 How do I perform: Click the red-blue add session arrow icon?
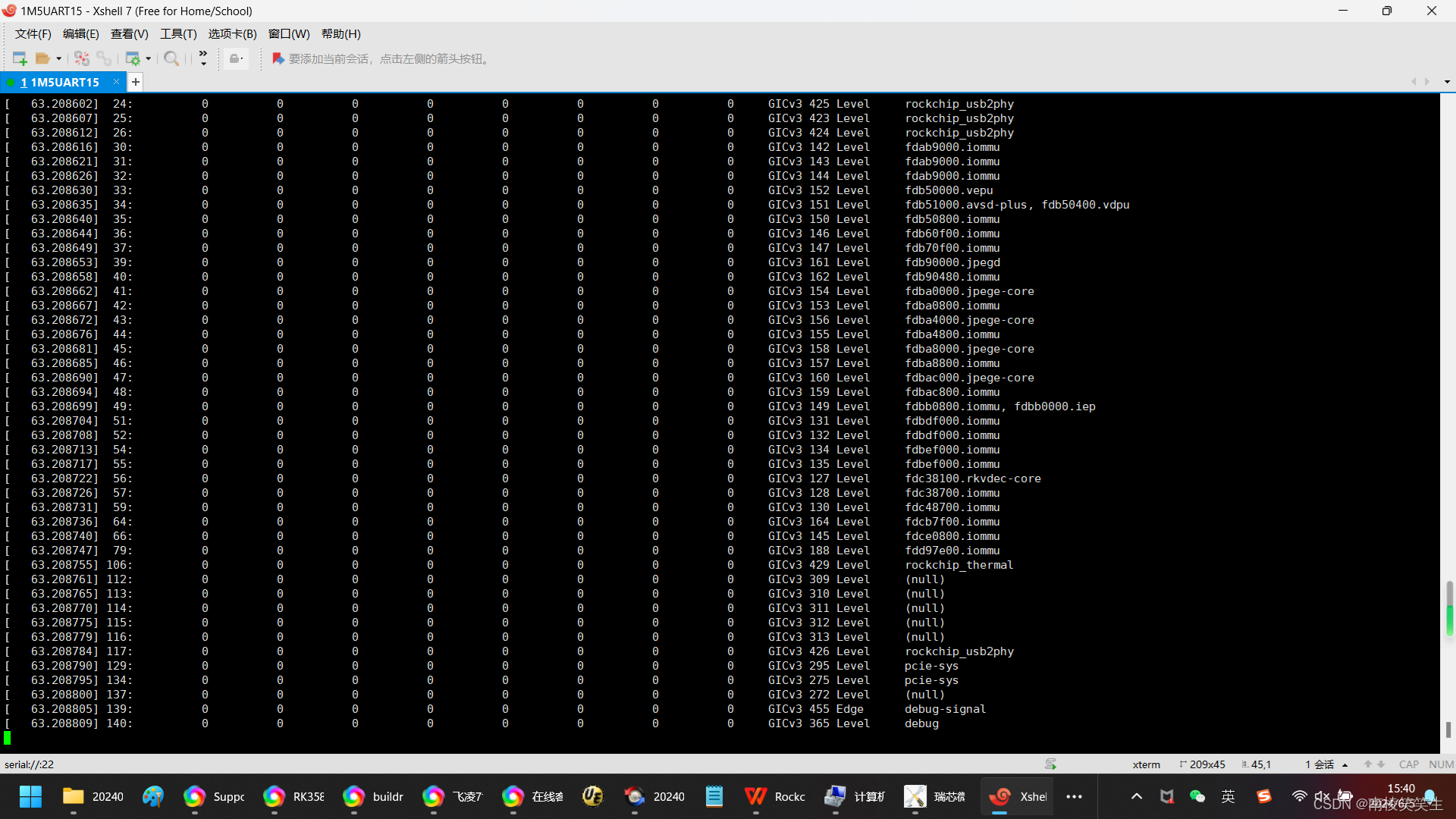click(x=278, y=58)
